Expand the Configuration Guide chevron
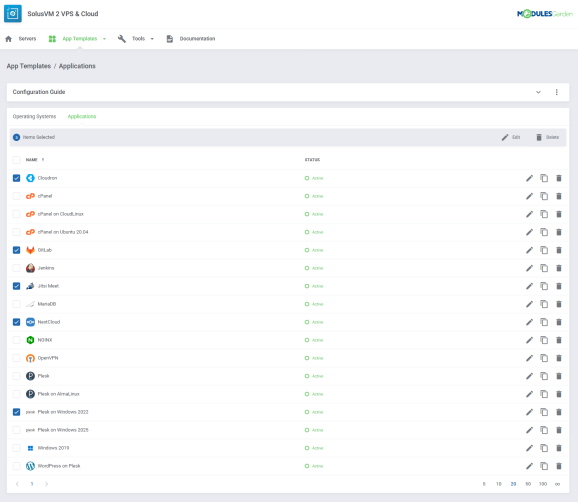Screen dimensions: 578x502 click(538, 92)
